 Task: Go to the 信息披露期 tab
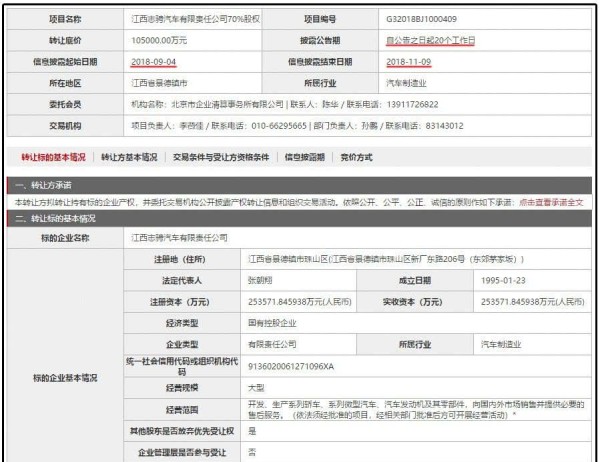304,157
